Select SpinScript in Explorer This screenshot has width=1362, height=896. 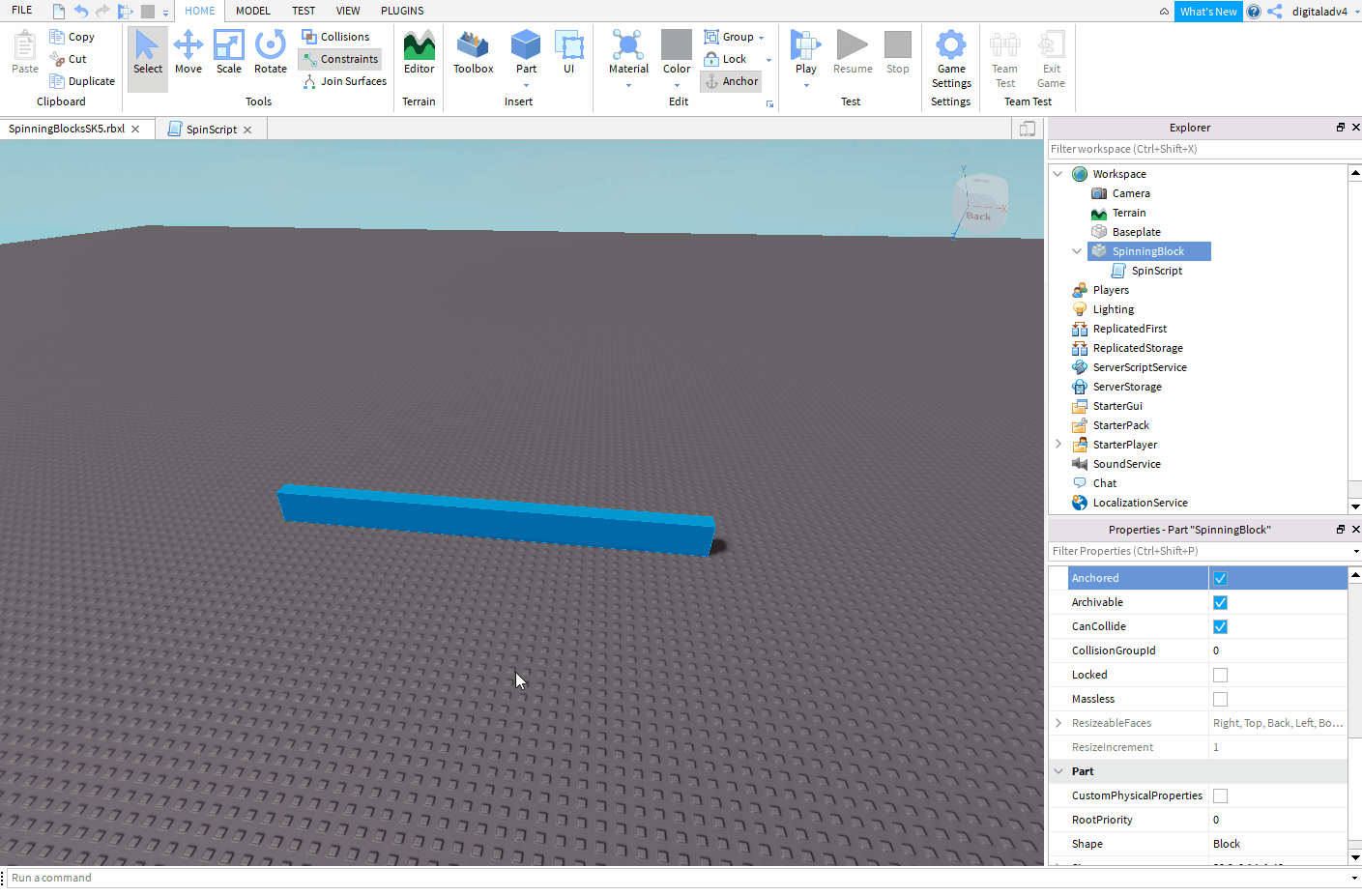click(1156, 271)
